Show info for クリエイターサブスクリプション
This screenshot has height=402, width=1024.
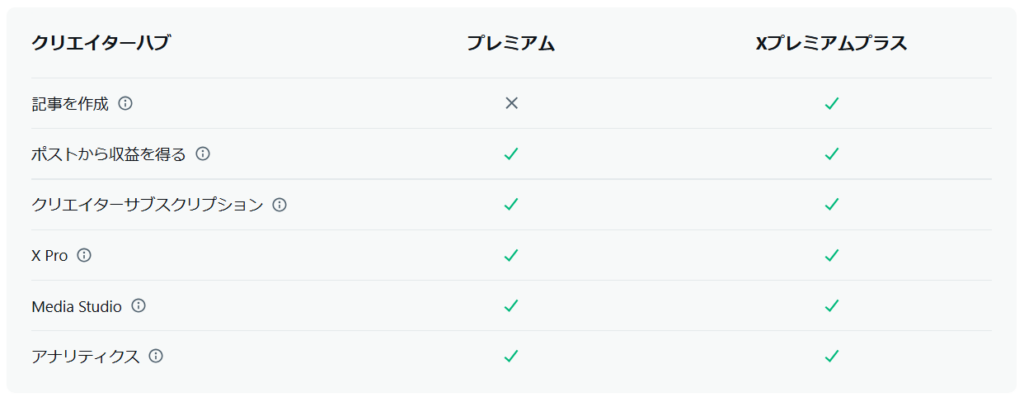[x=280, y=205]
